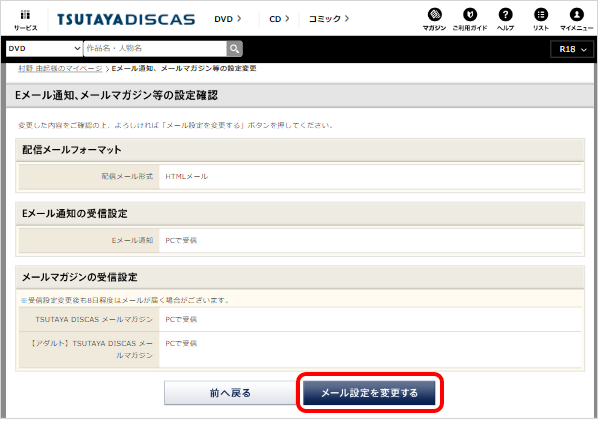The image size is (598, 422).
Task: Open the コミック navigation menu
Action: tap(329, 19)
